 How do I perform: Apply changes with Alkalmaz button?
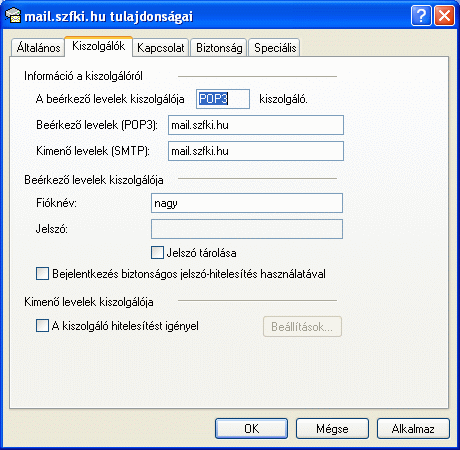pyautogui.click(x=413, y=429)
